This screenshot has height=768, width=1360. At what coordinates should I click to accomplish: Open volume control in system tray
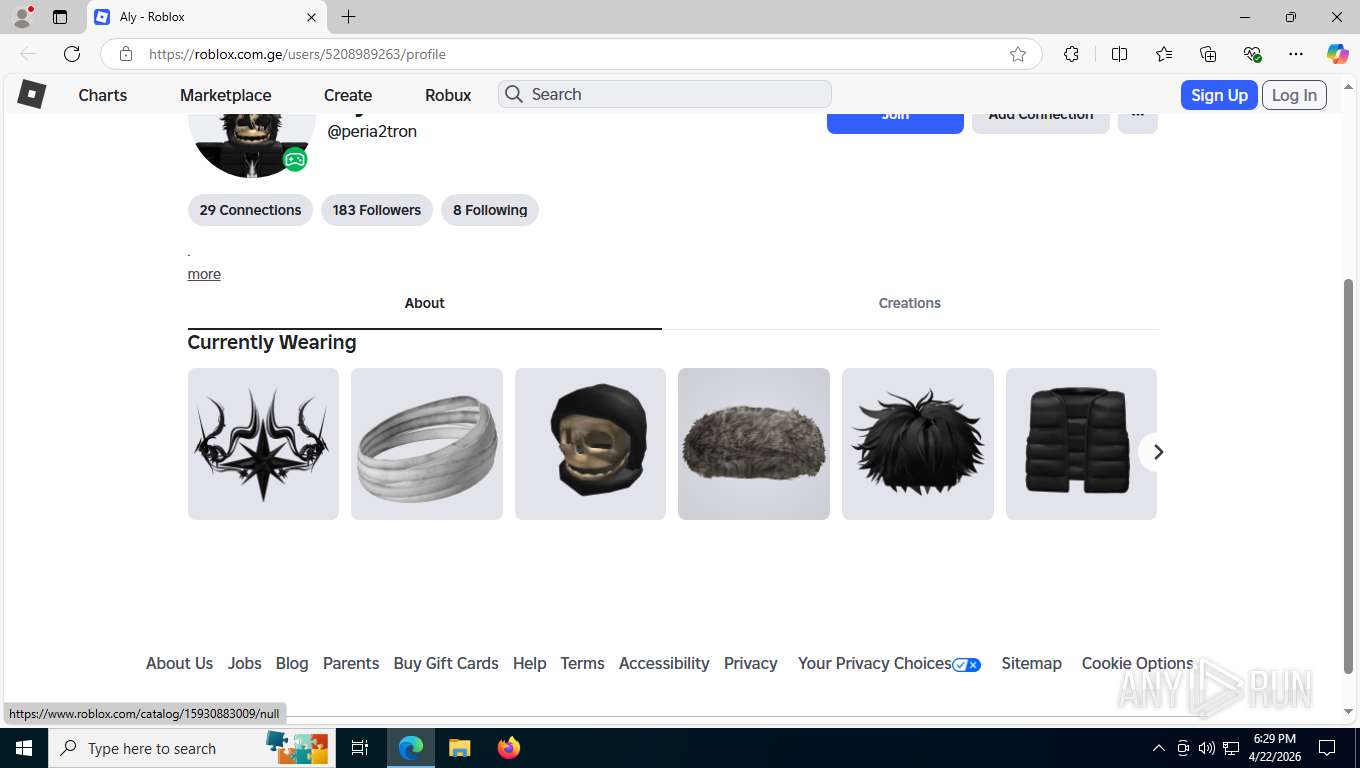click(x=1207, y=748)
